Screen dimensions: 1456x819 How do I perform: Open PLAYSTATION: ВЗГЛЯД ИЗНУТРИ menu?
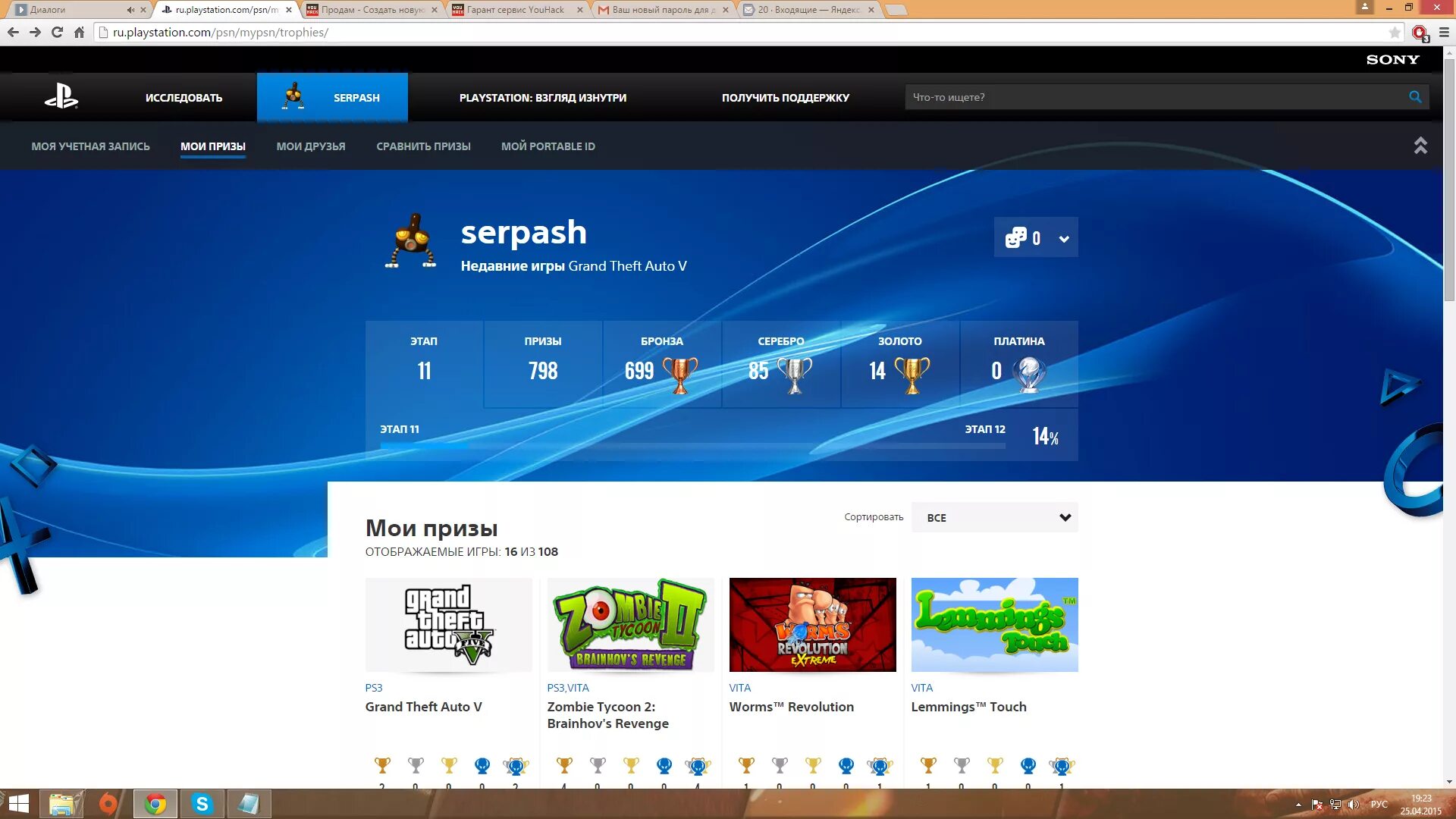tap(543, 97)
